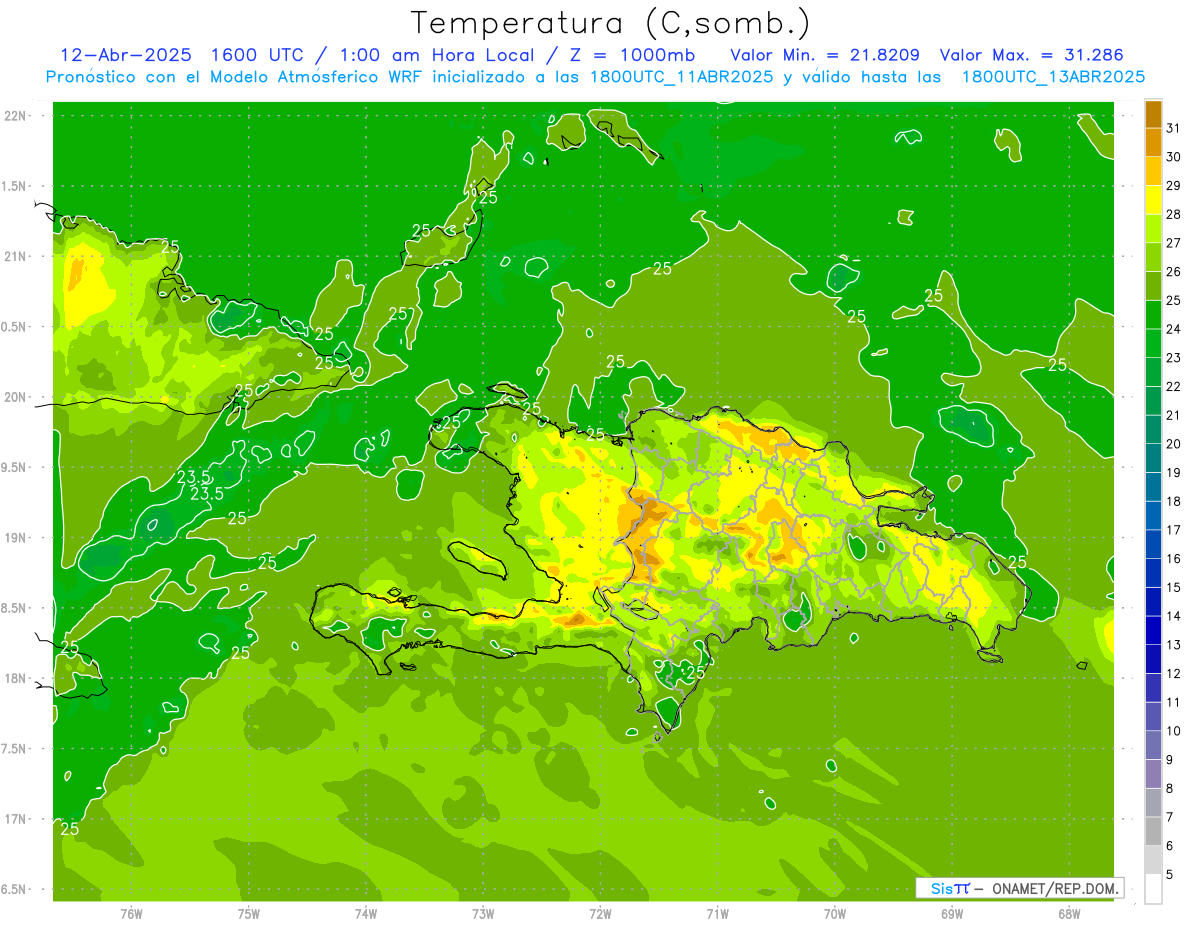Click the '69W' longitude tick label
1200x927 pixels.
(952, 913)
